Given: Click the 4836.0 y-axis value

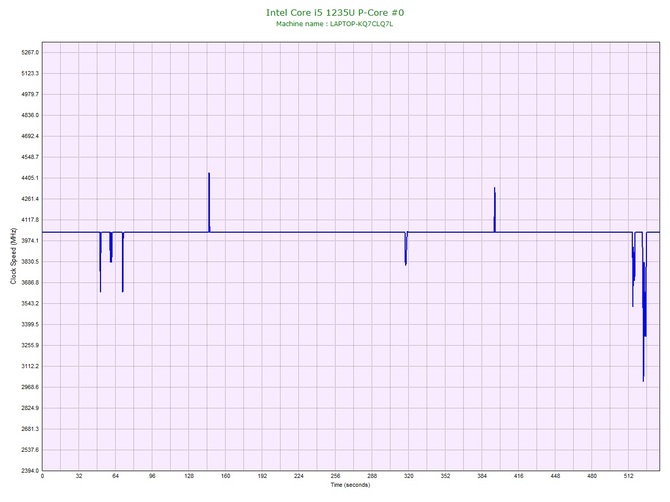Looking at the screenshot, I should pos(30,115).
